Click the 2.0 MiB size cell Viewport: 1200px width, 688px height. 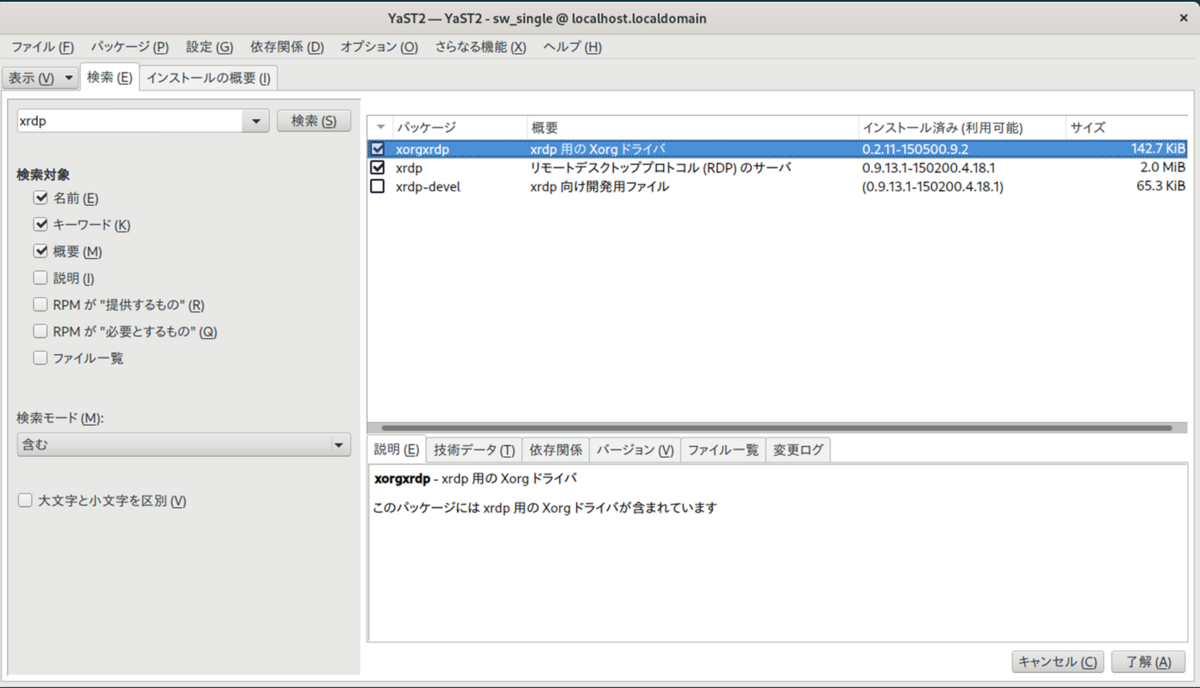(1163, 168)
